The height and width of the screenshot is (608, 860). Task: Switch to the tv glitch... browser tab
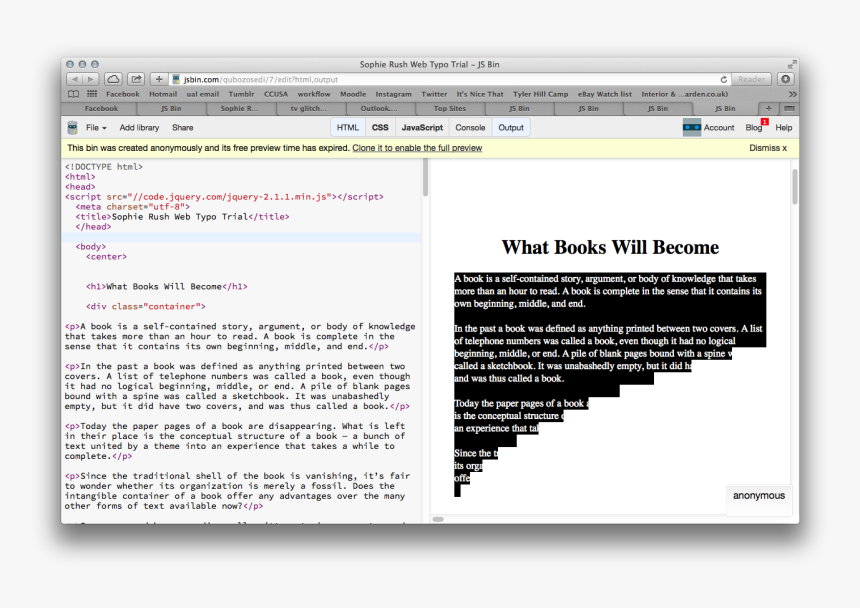tap(308, 109)
